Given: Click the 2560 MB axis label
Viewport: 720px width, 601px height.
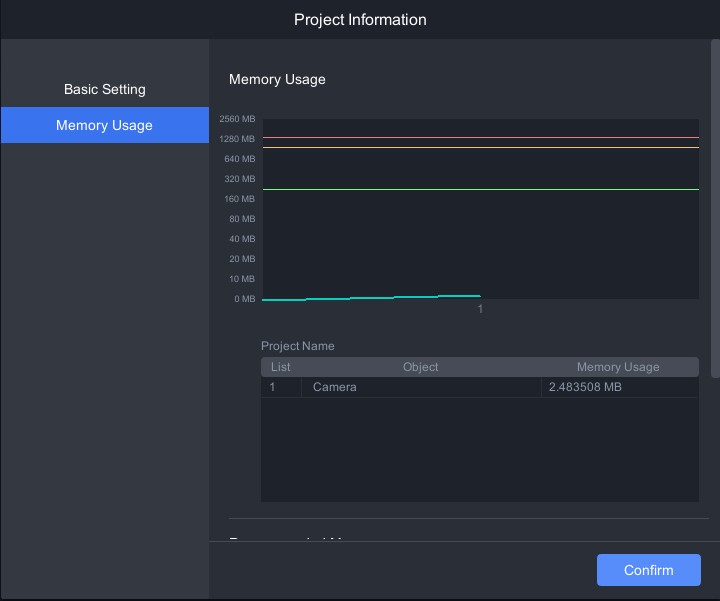Looking at the screenshot, I should [x=237, y=119].
